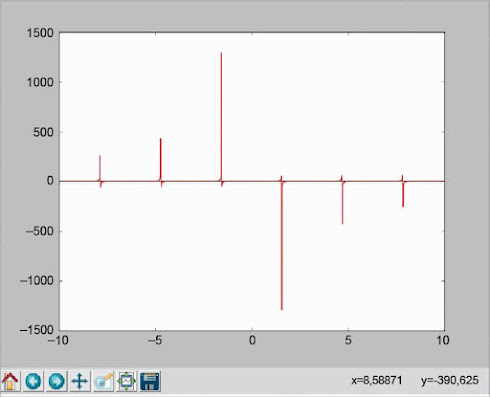This screenshot has height=397, width=490.
Task: Click the deepest red spike bottom near −1300
Action: pyautogui.click(x=282, y=309)
